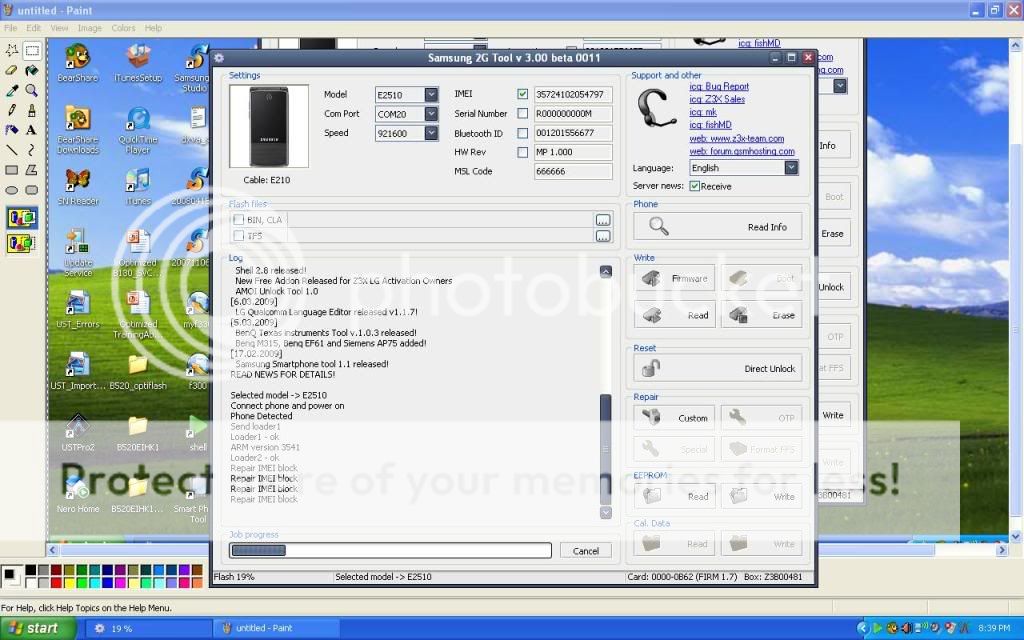This screenshot has width=1024, height=640.
Task: Click the Log scroll up arrow
Action: pos(605,271)
